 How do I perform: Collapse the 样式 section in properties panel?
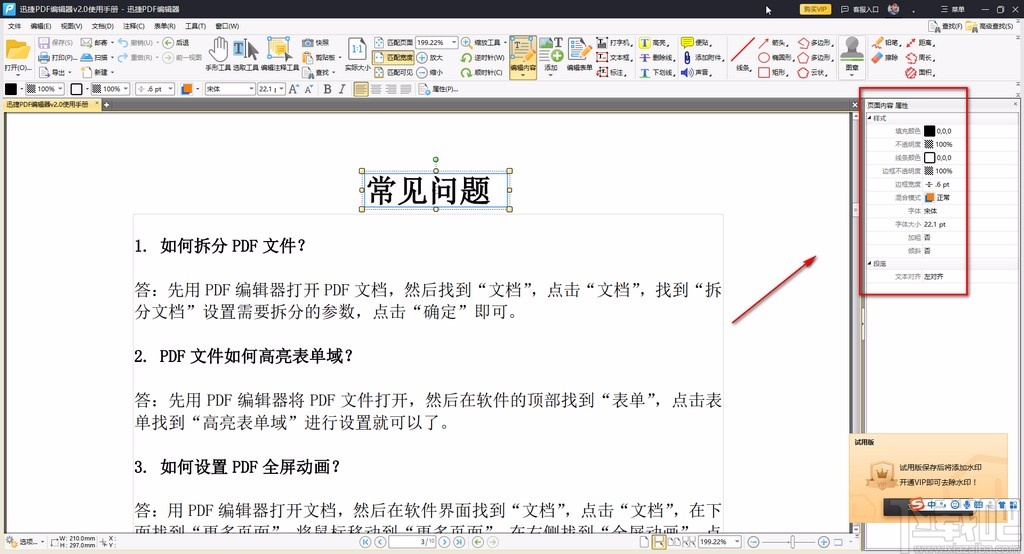[x=870, y=118]
